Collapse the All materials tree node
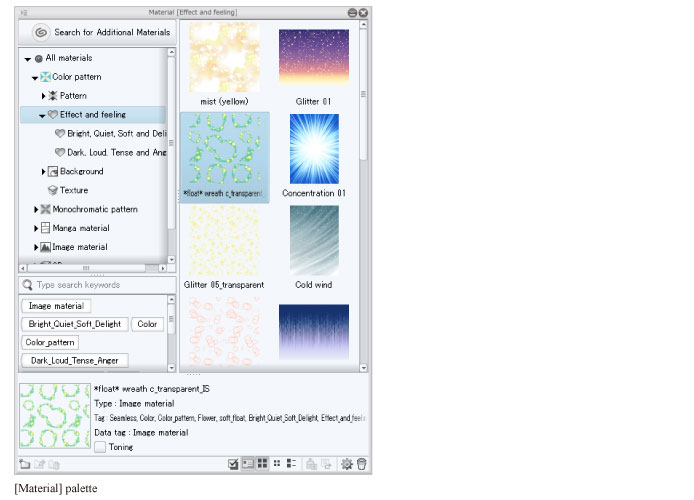Image resolution: width=694 pixels, height=500 pixels. click(27, 58)
